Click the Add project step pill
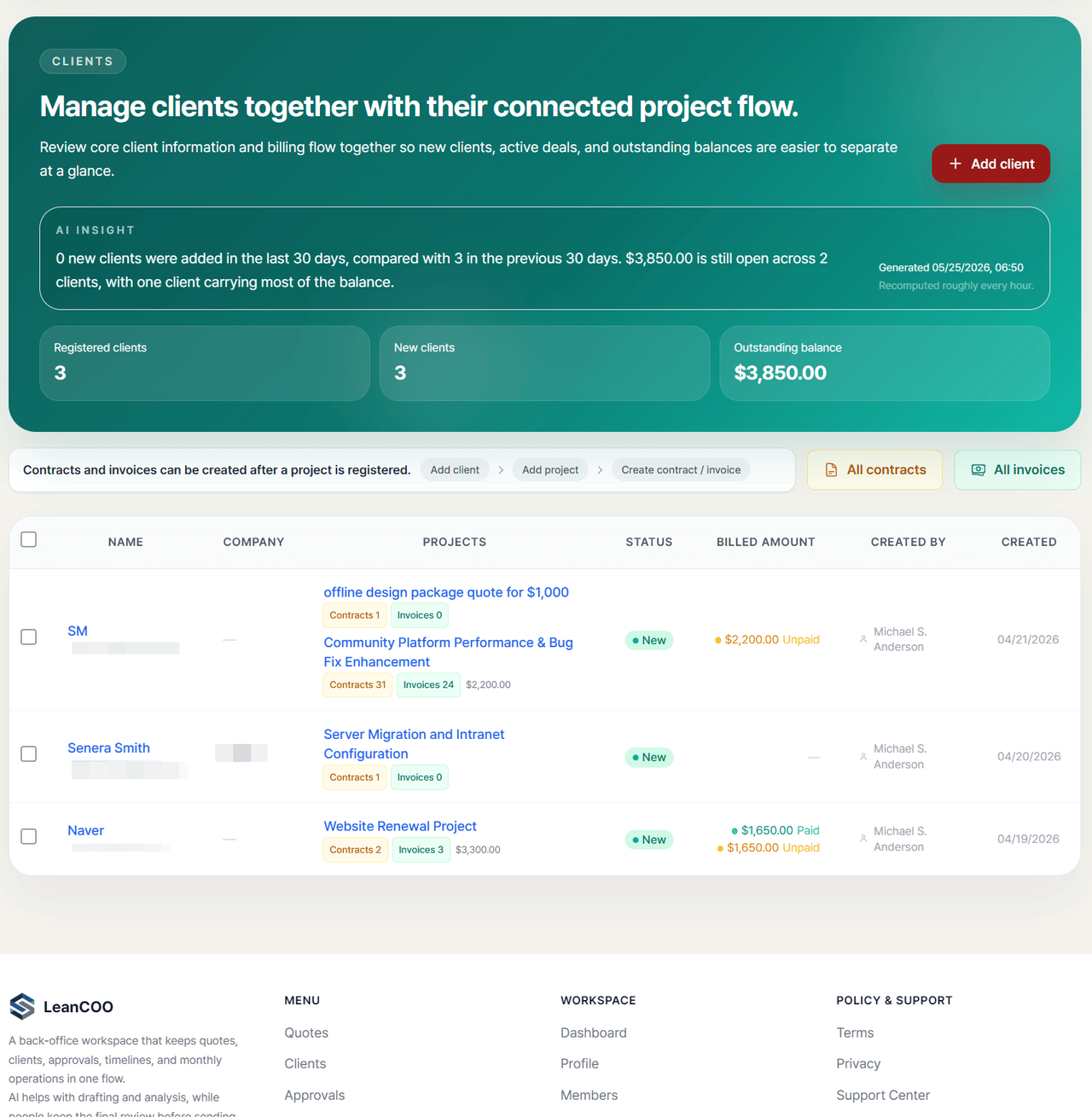Viewport: 1092px width, 1117px height. pos(550,470)
